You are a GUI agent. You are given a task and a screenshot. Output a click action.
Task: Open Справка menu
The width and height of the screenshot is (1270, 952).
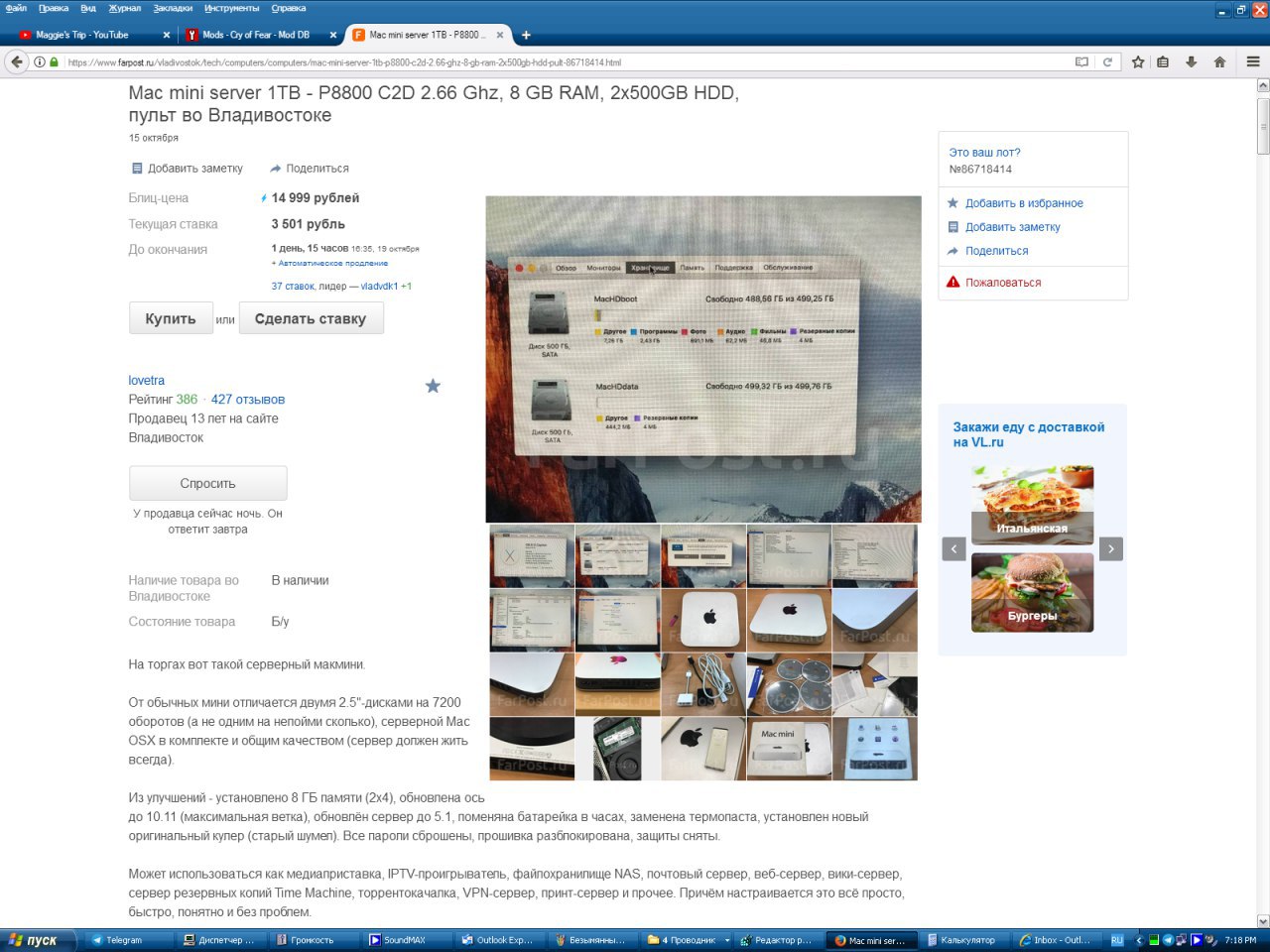[x=289, y=8]
